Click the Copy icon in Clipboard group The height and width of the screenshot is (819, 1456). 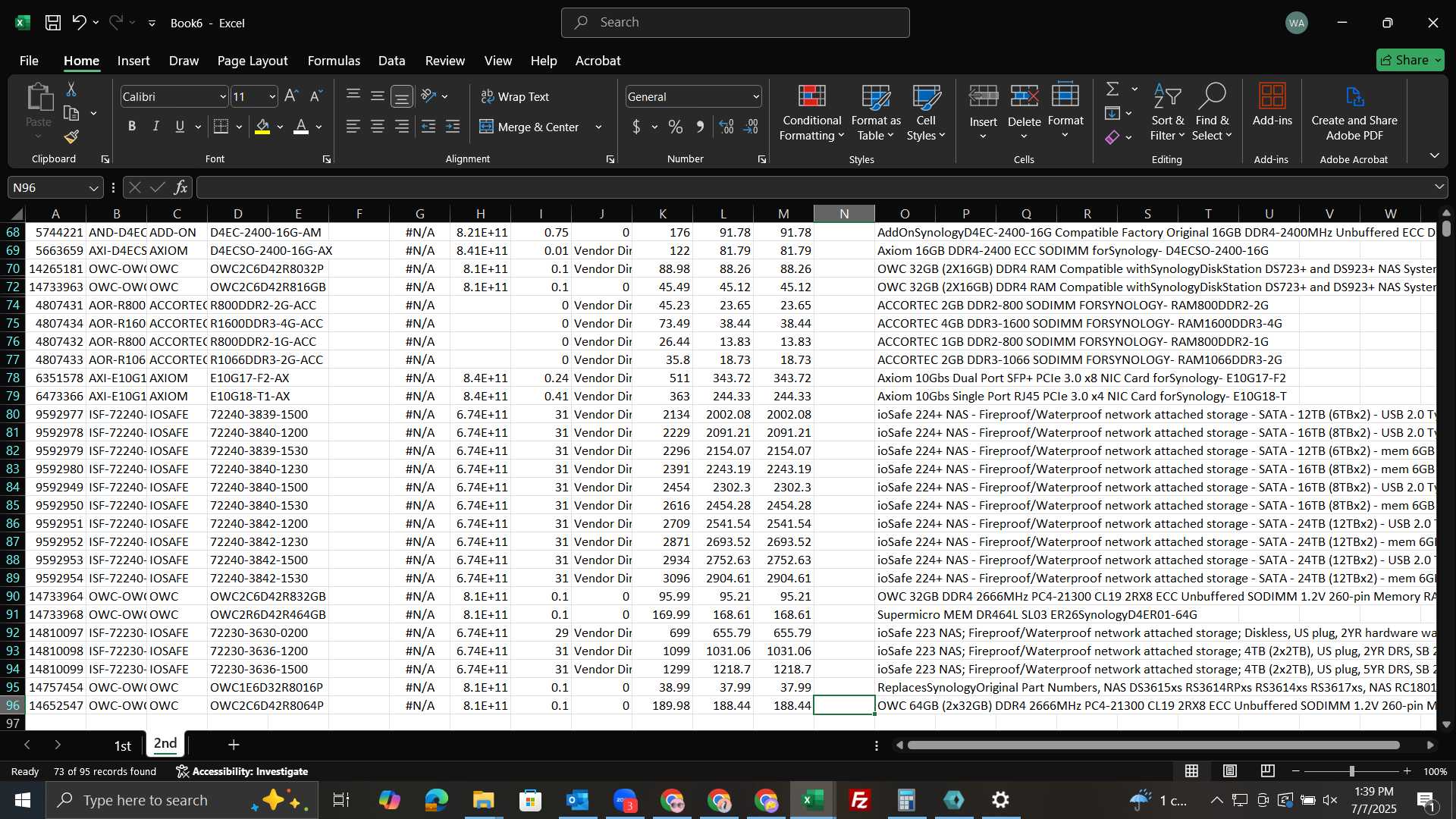tap(71, 114)
